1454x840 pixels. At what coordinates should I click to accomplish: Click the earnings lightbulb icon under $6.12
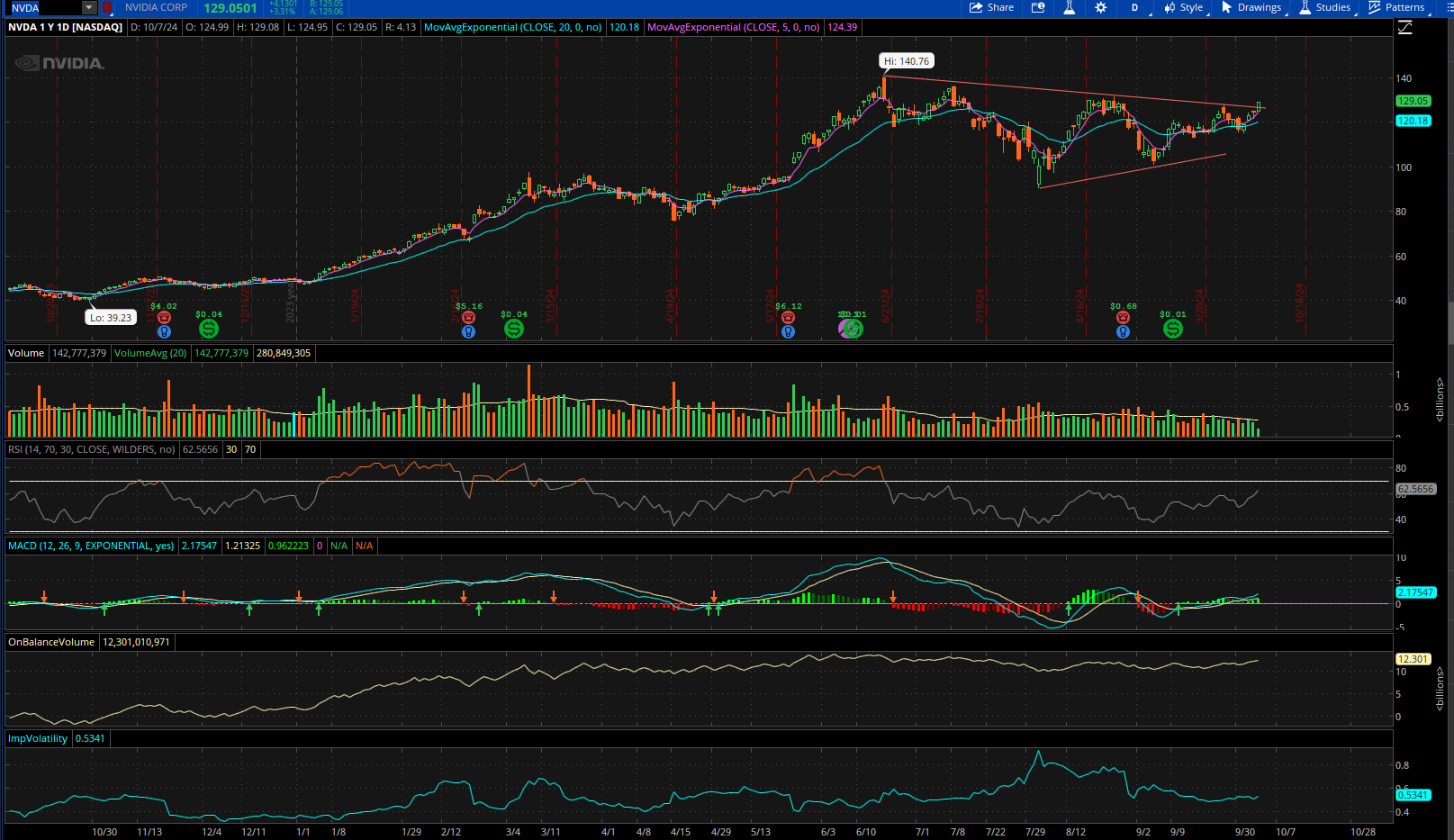pyautogui.click(x=788, y=331)
